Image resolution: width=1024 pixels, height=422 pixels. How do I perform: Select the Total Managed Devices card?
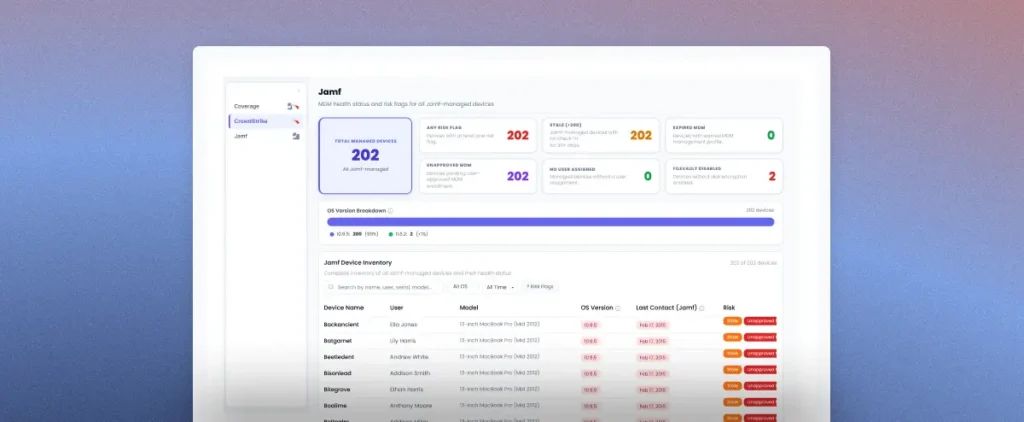coord(365,155)
